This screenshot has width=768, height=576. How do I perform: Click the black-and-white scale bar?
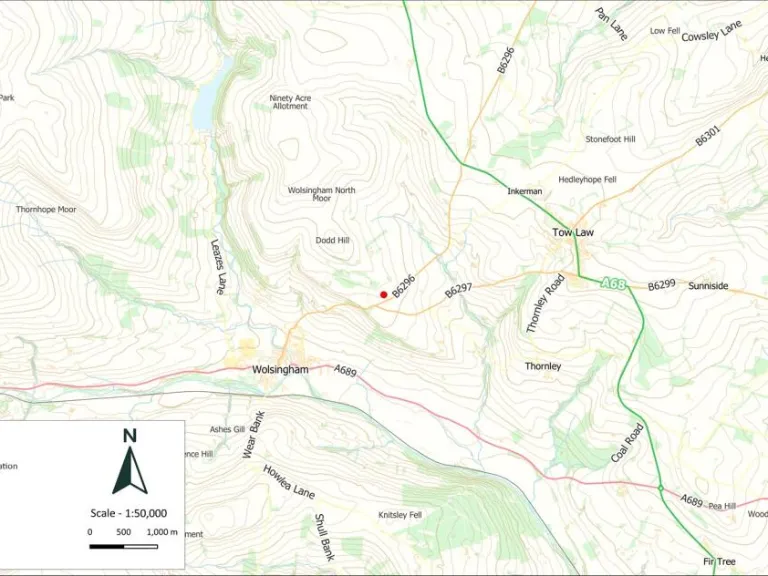coord(123,546)
